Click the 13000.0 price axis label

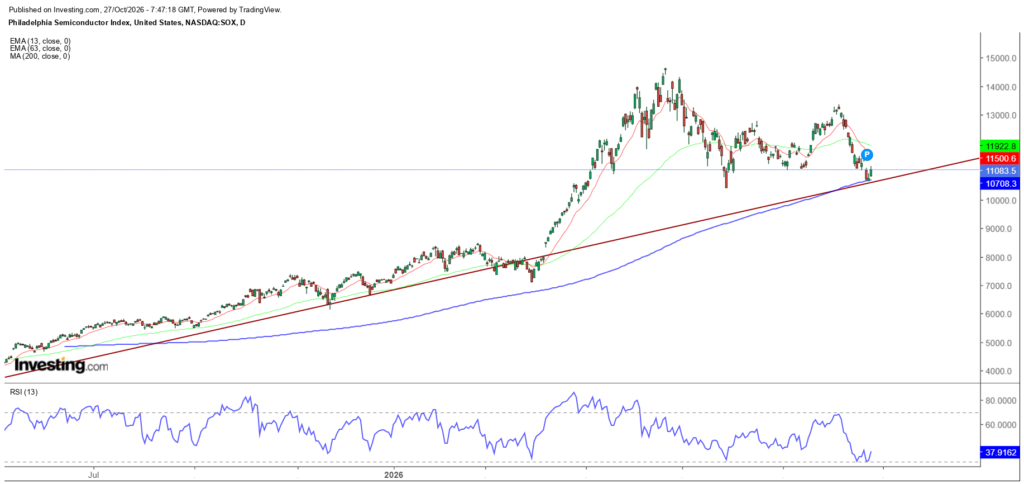(999, 116)
